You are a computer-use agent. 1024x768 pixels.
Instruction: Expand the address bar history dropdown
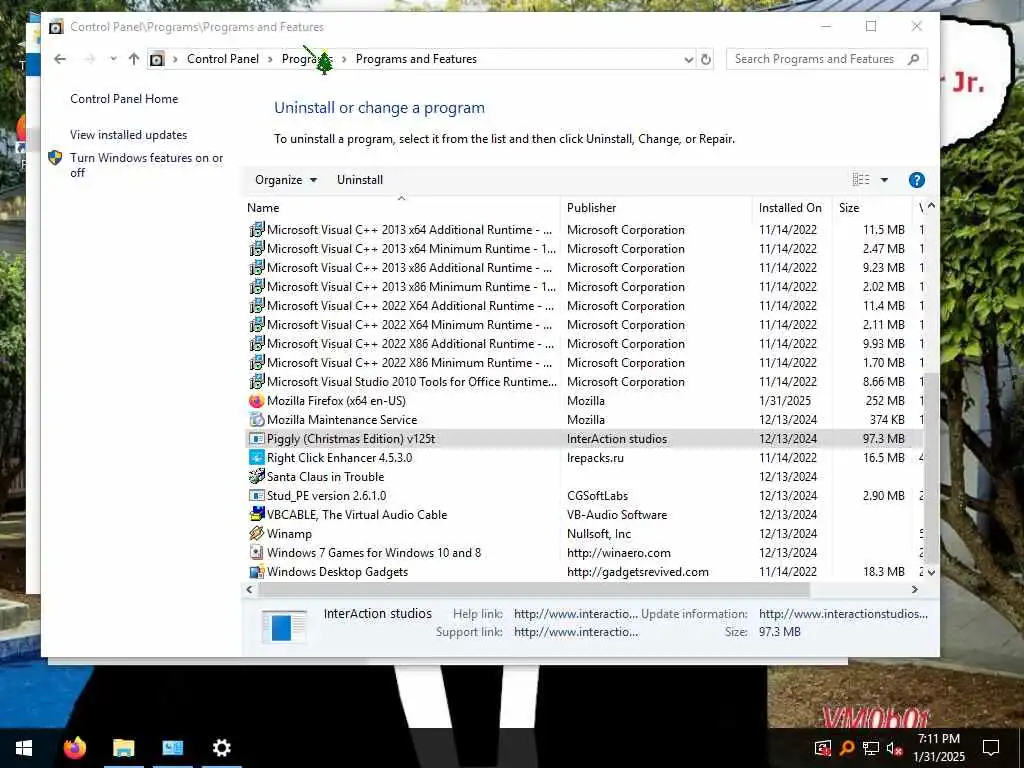pyautogui.click(x=688, y=59)
